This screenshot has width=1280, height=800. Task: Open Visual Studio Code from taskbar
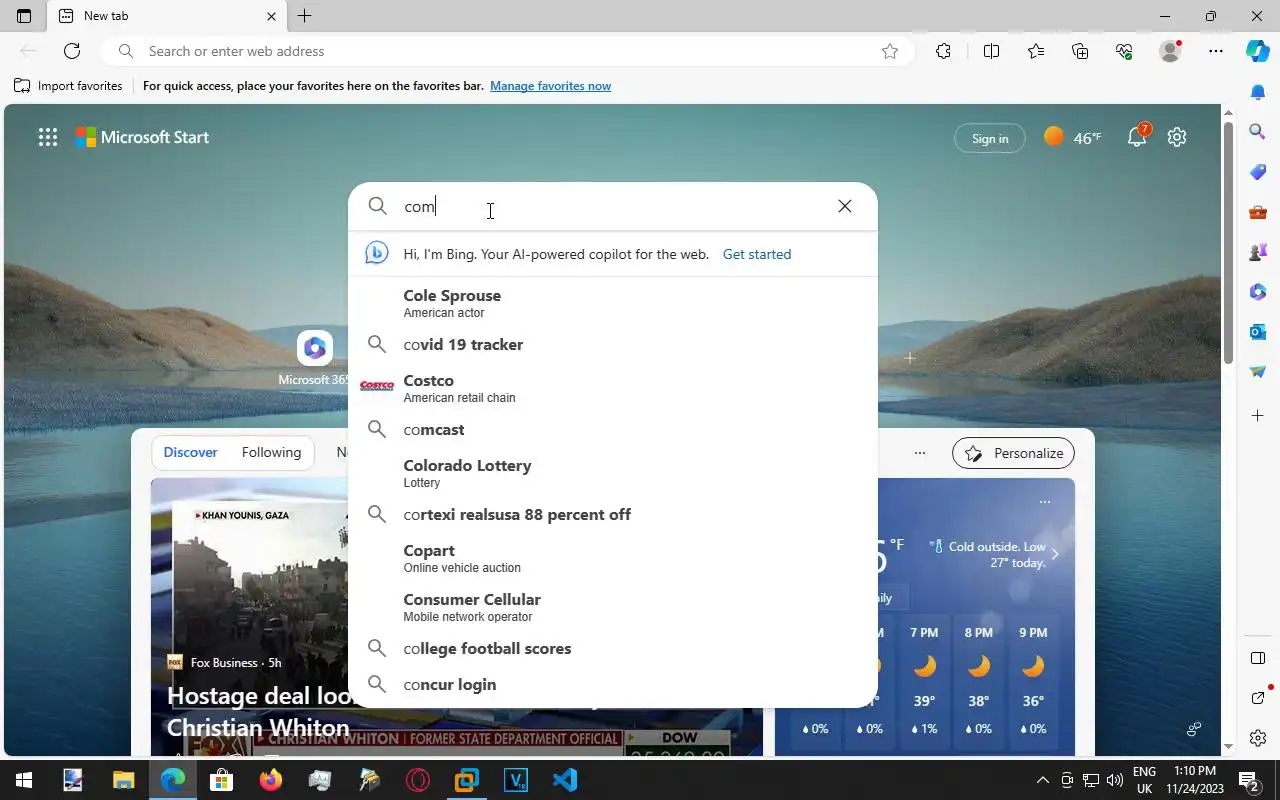[565, 780]
